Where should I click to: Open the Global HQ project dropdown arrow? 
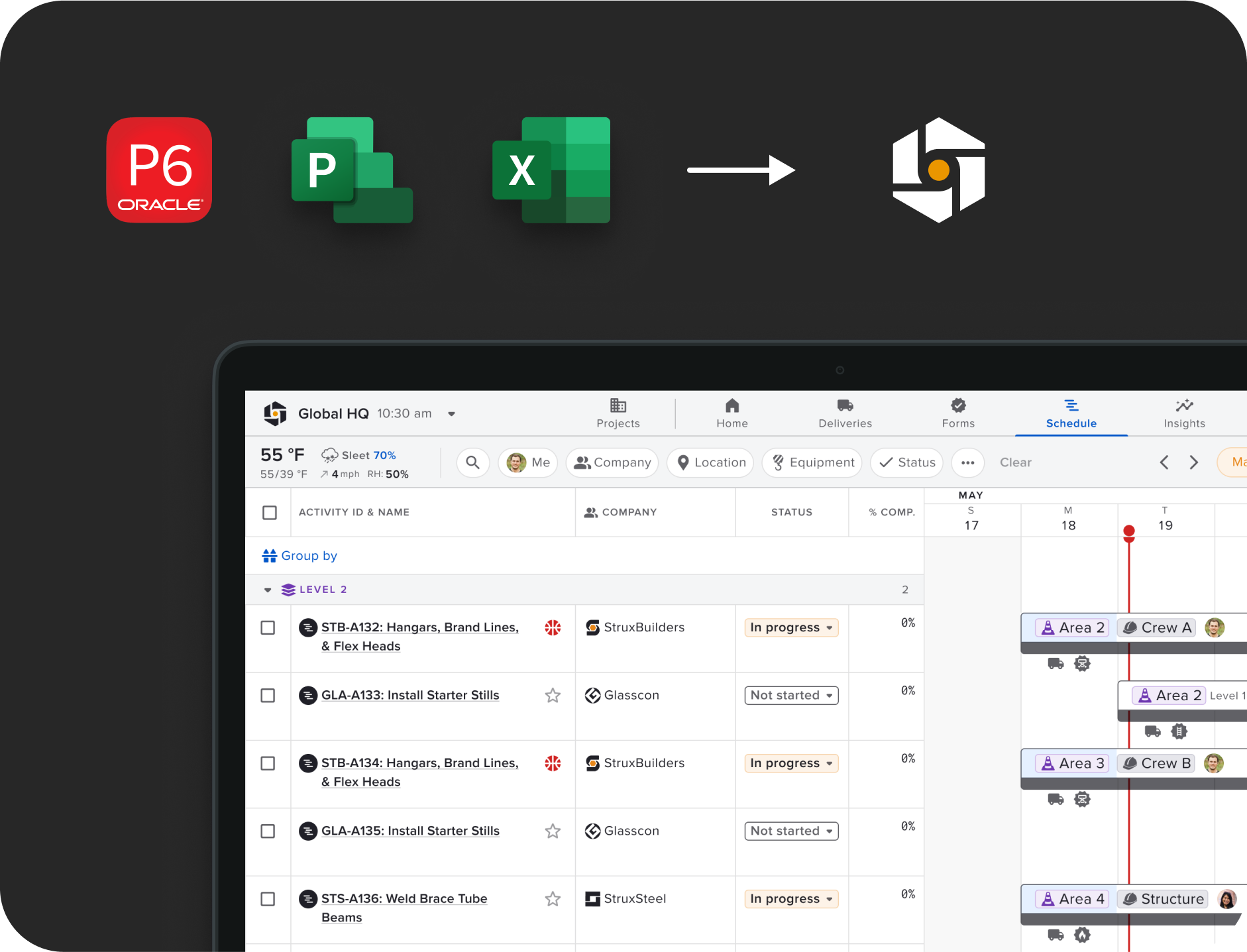click(x=451, y=414)
